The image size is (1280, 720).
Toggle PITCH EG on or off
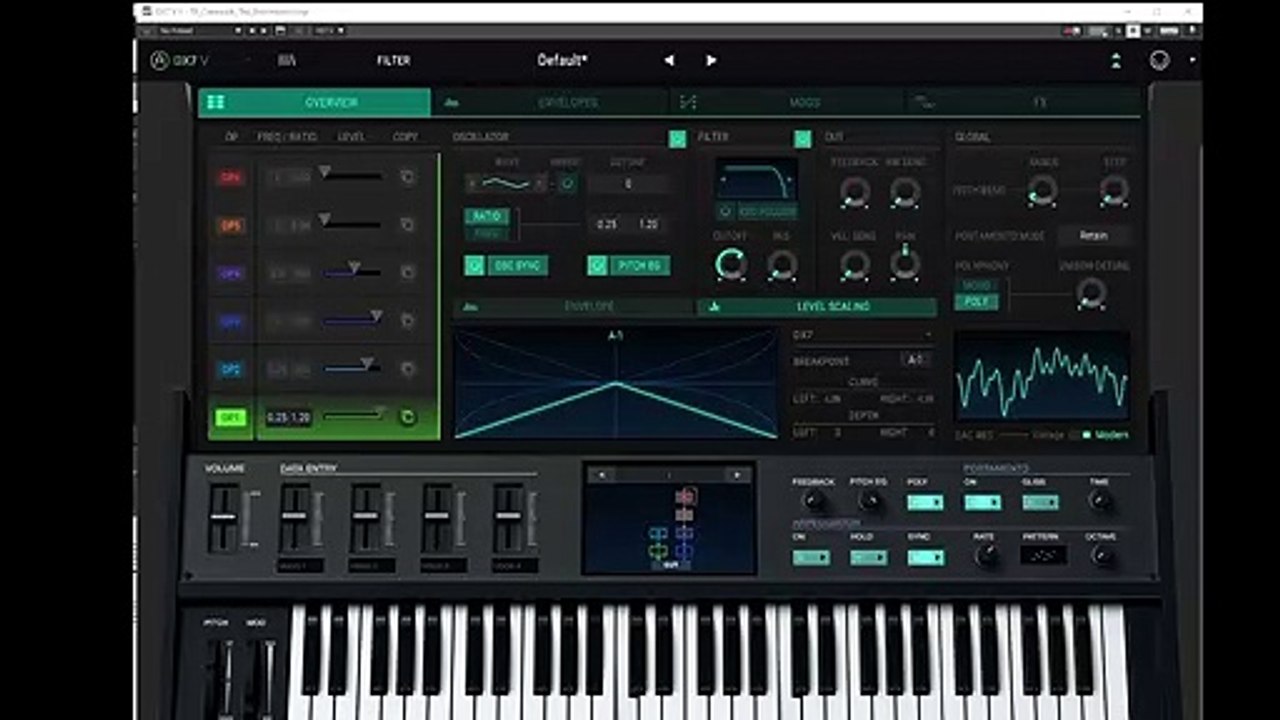pyautogui.click(x=629, y=265)
